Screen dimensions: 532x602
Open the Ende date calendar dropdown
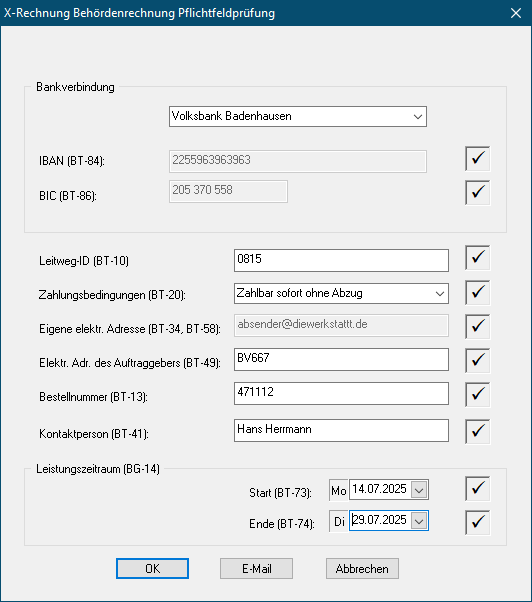[419, 521]
